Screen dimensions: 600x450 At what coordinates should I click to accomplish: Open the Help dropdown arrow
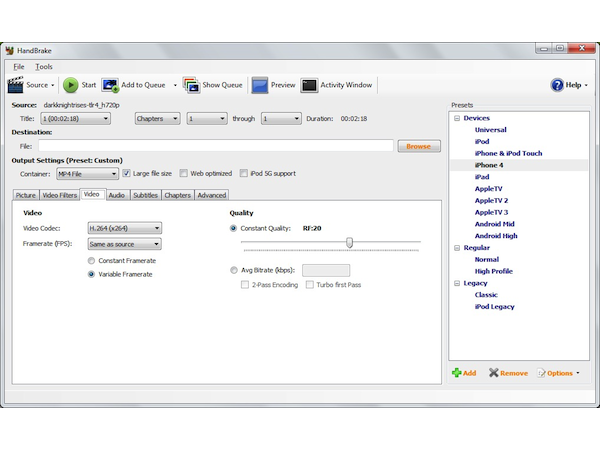click(586, 85)
